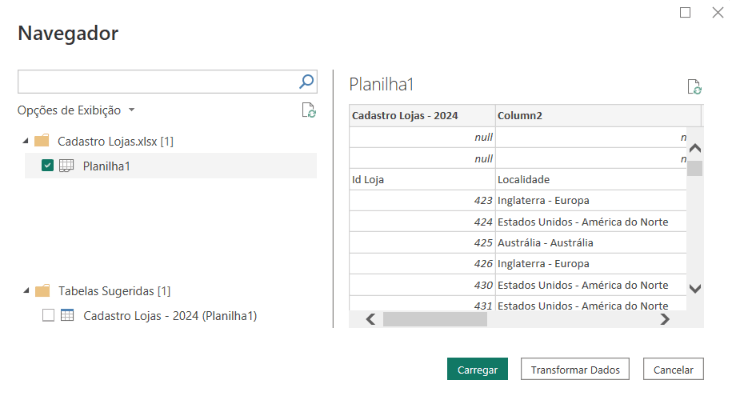
Task: Click the preview scroll-left arrow
Action: (x=371, y=319)
